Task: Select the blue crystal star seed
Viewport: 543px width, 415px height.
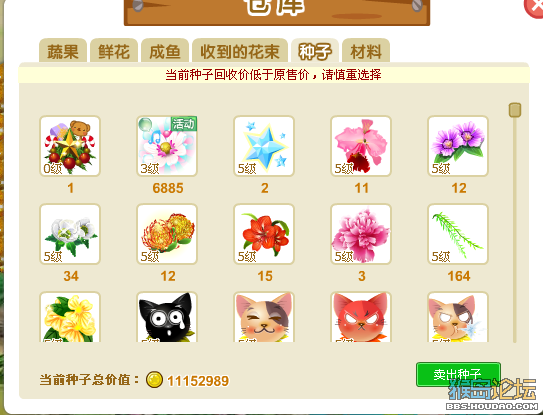Action: click(264, 146)
